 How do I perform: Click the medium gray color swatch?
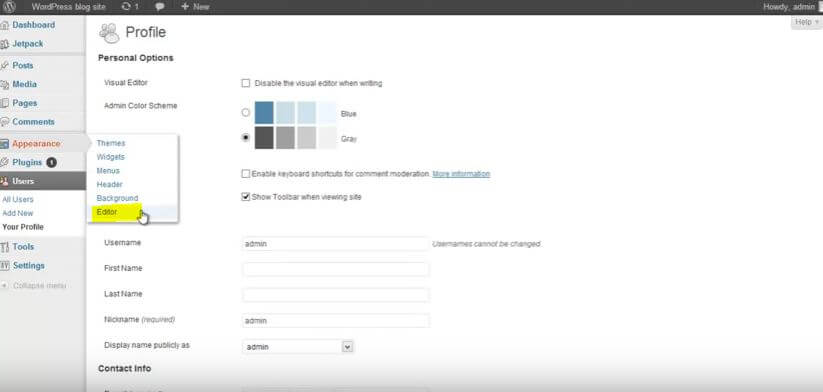(285, 137)
